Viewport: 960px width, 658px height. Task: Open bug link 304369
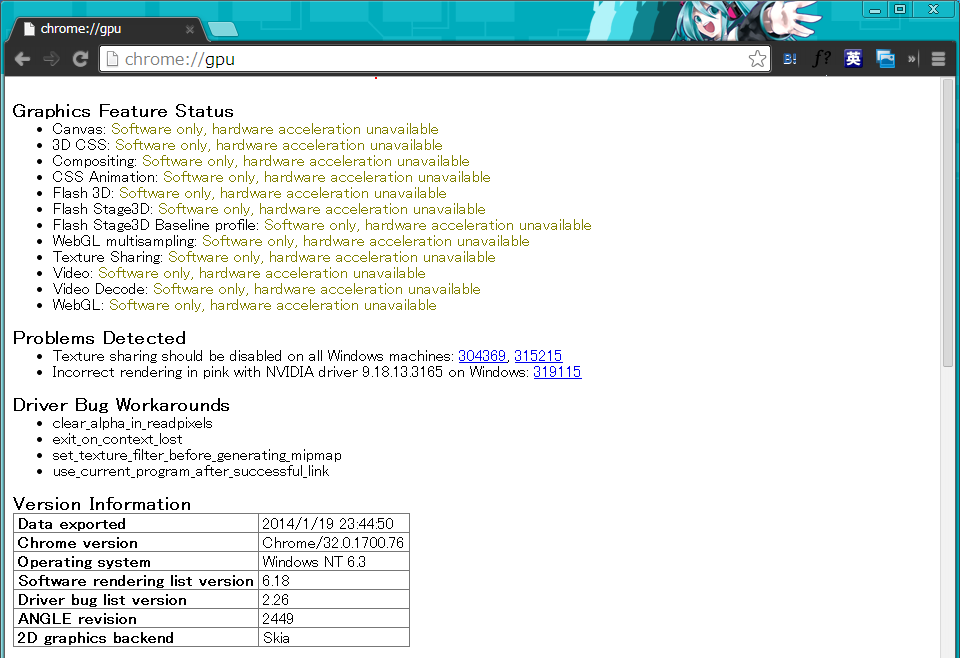[x=482, y=356]
